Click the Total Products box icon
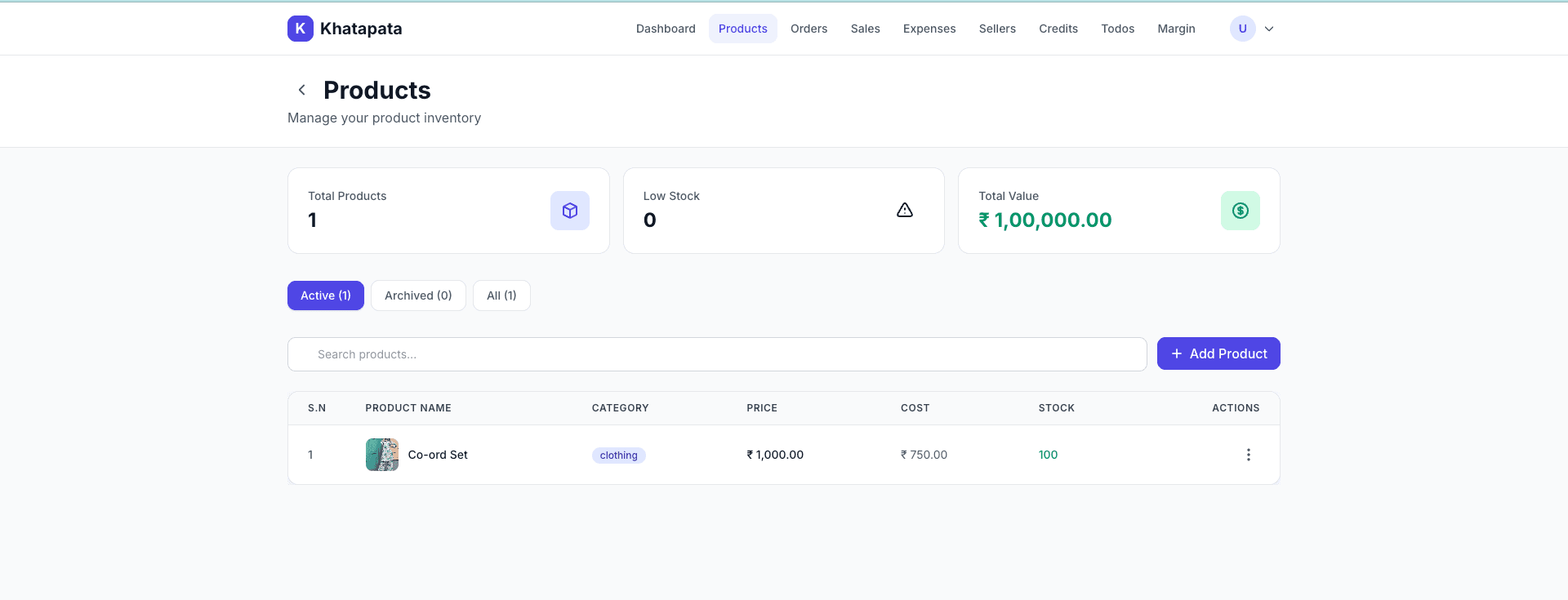 click(x=570, y=211)
